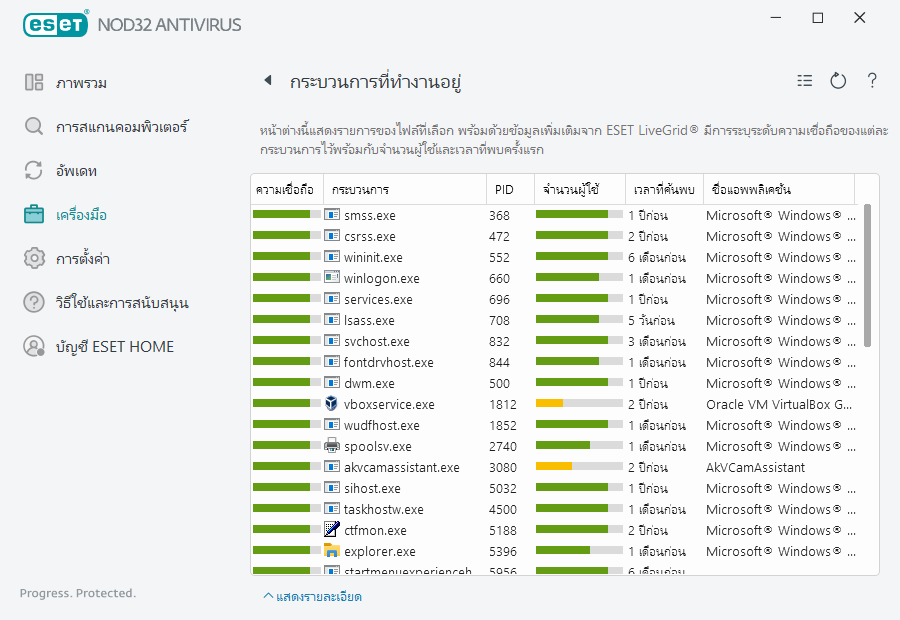
Task: Sort by the PID column header
Action: (x=506, y=189)
